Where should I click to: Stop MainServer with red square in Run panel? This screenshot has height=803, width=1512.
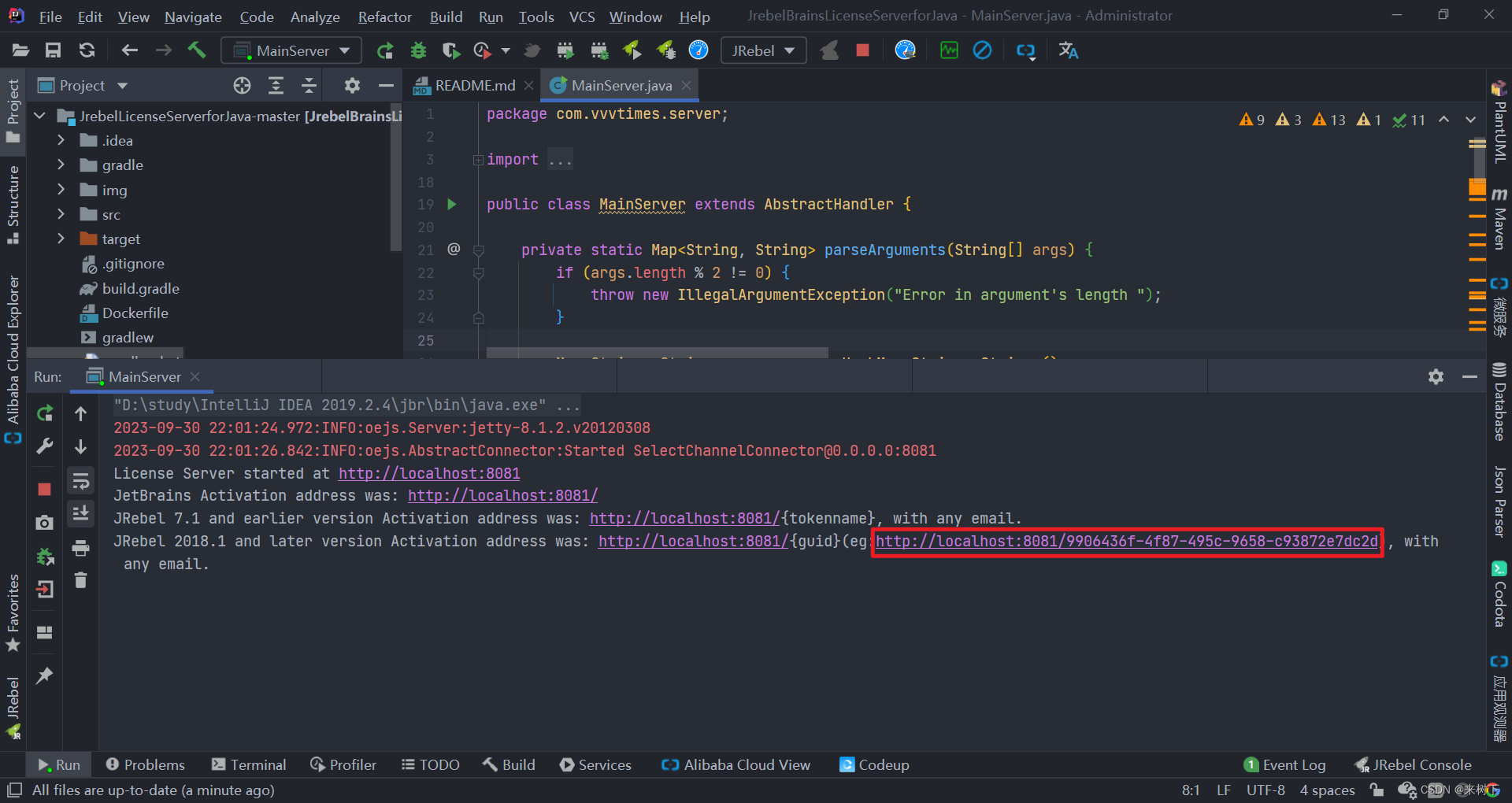coord(44,489)
